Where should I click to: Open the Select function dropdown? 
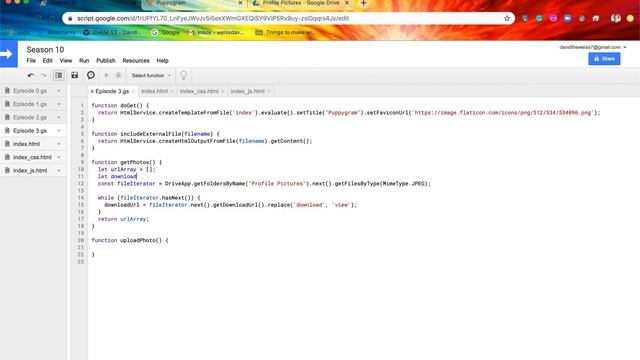tap(151, 76)
